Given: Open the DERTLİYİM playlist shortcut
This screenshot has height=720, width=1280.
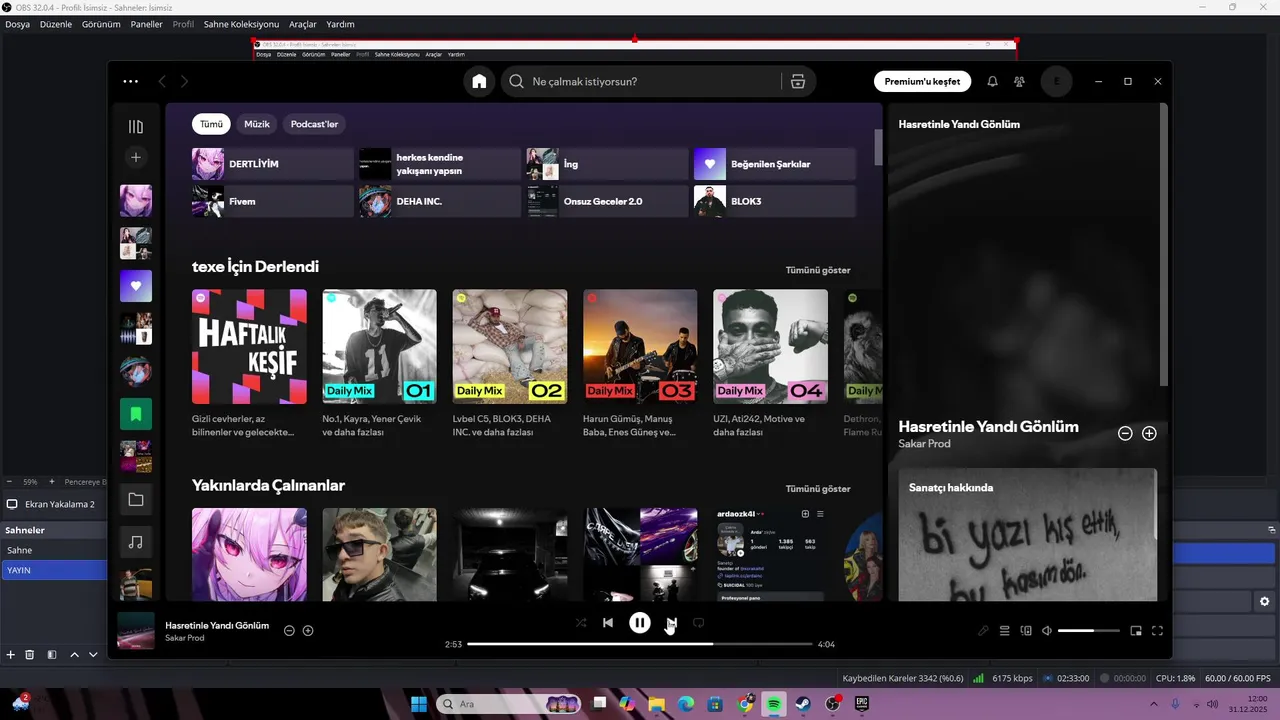Looking at the screenshot, I should click(273, 164).
